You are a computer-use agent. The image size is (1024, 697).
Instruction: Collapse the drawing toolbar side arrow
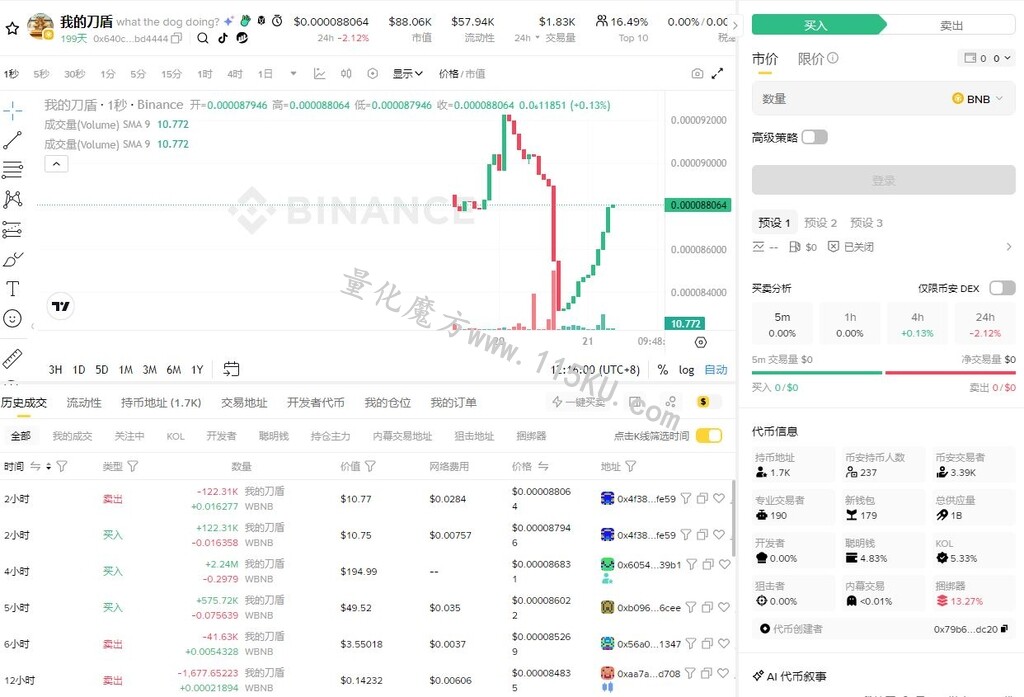[x=33, y=326]
